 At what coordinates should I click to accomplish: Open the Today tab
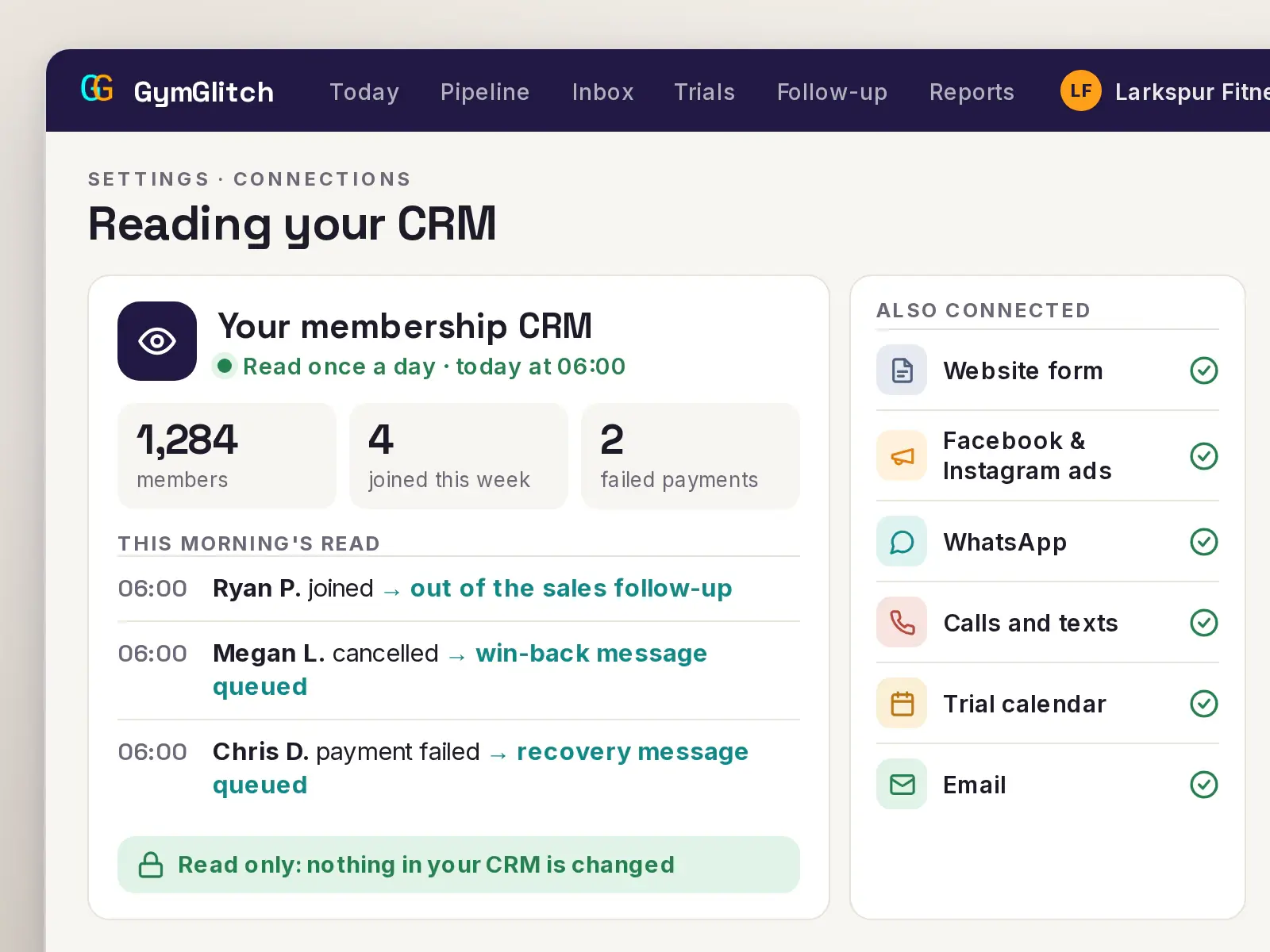(364, 92)
